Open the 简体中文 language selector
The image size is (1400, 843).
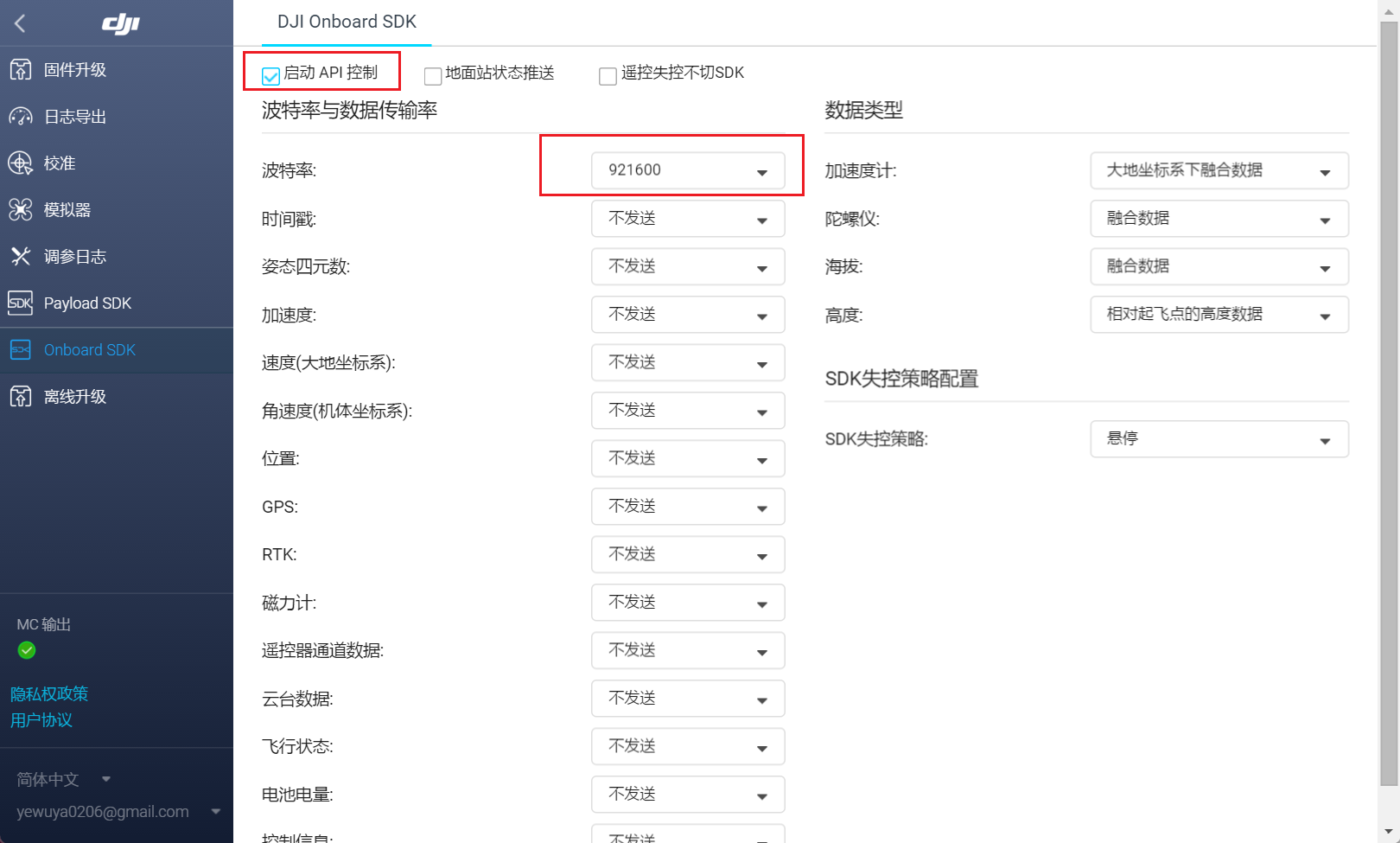click(x=64, y=780)
